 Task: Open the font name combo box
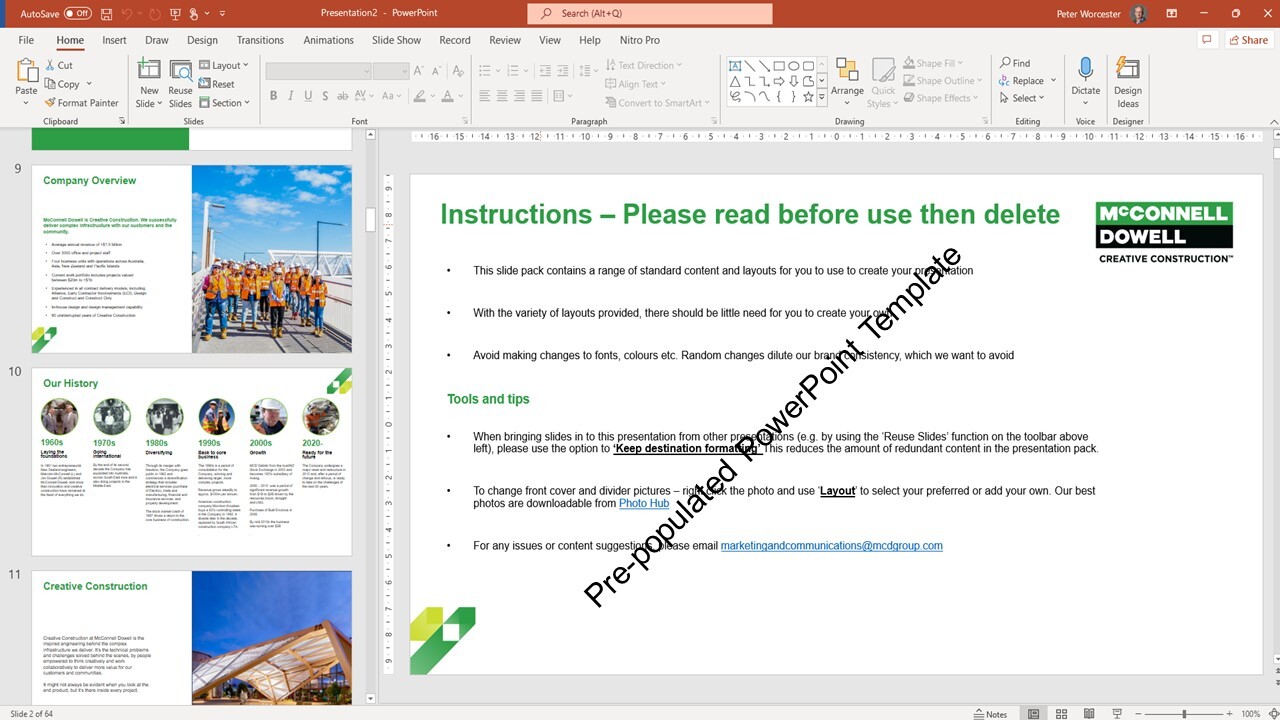point(317,70)
